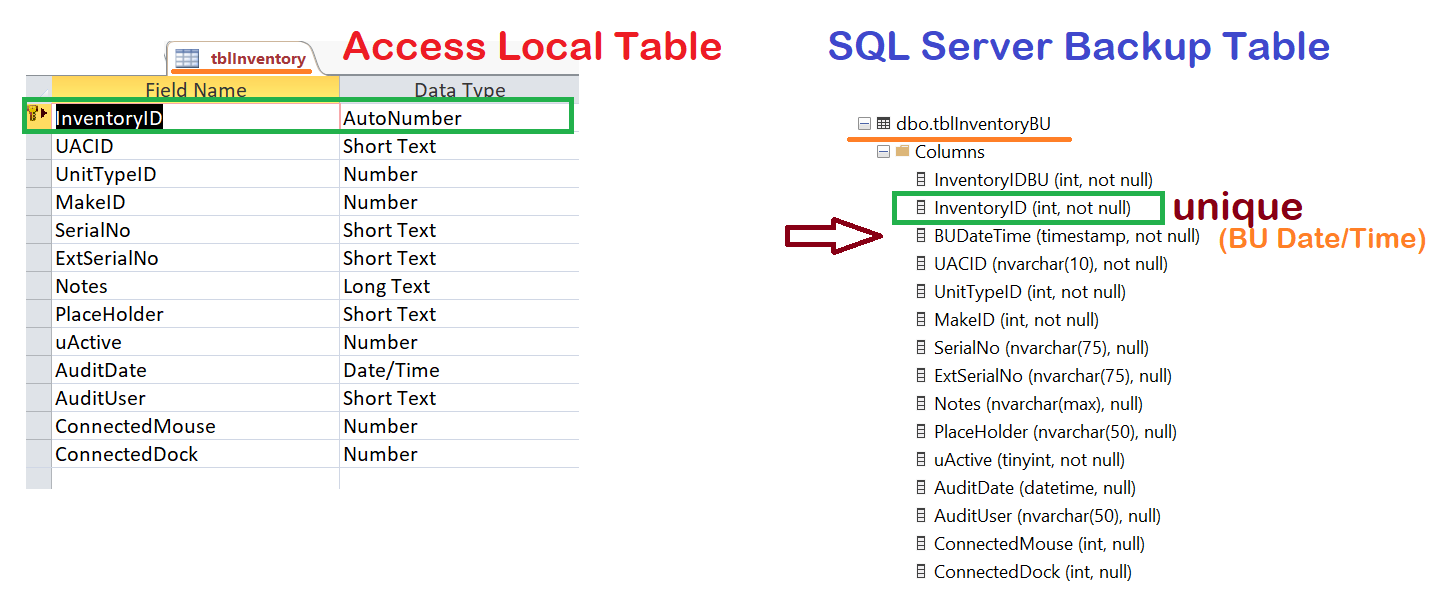The image size is (1434, 601).
Task: Open the Number type for UnitTypeID
Action: 459,174
